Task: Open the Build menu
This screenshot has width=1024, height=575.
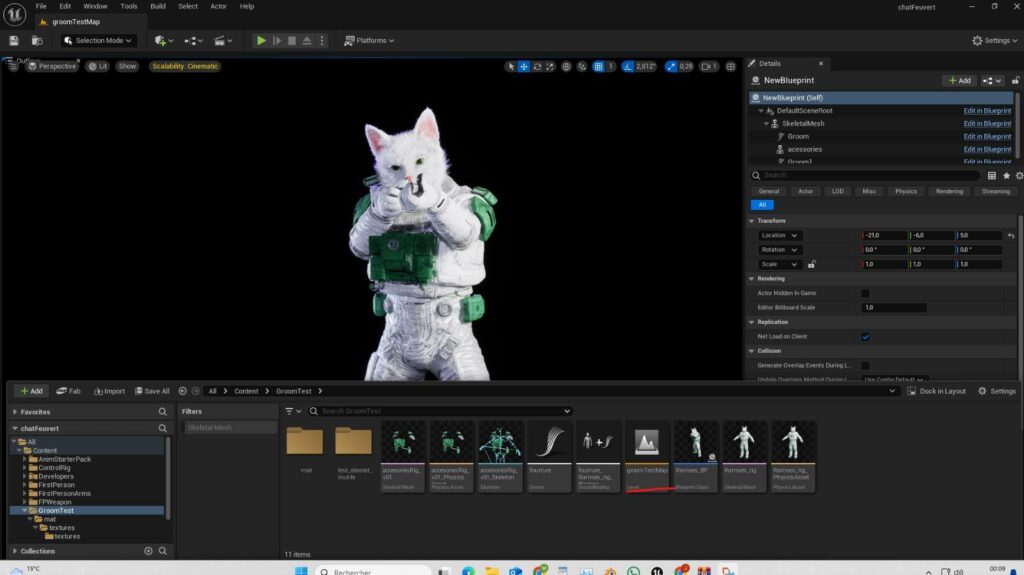Action: [158, 6]
